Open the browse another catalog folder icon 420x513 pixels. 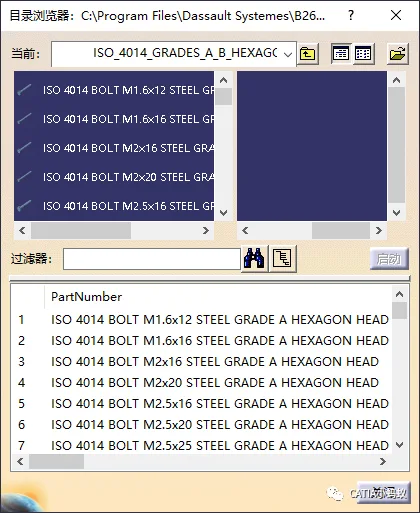point(398,54)
